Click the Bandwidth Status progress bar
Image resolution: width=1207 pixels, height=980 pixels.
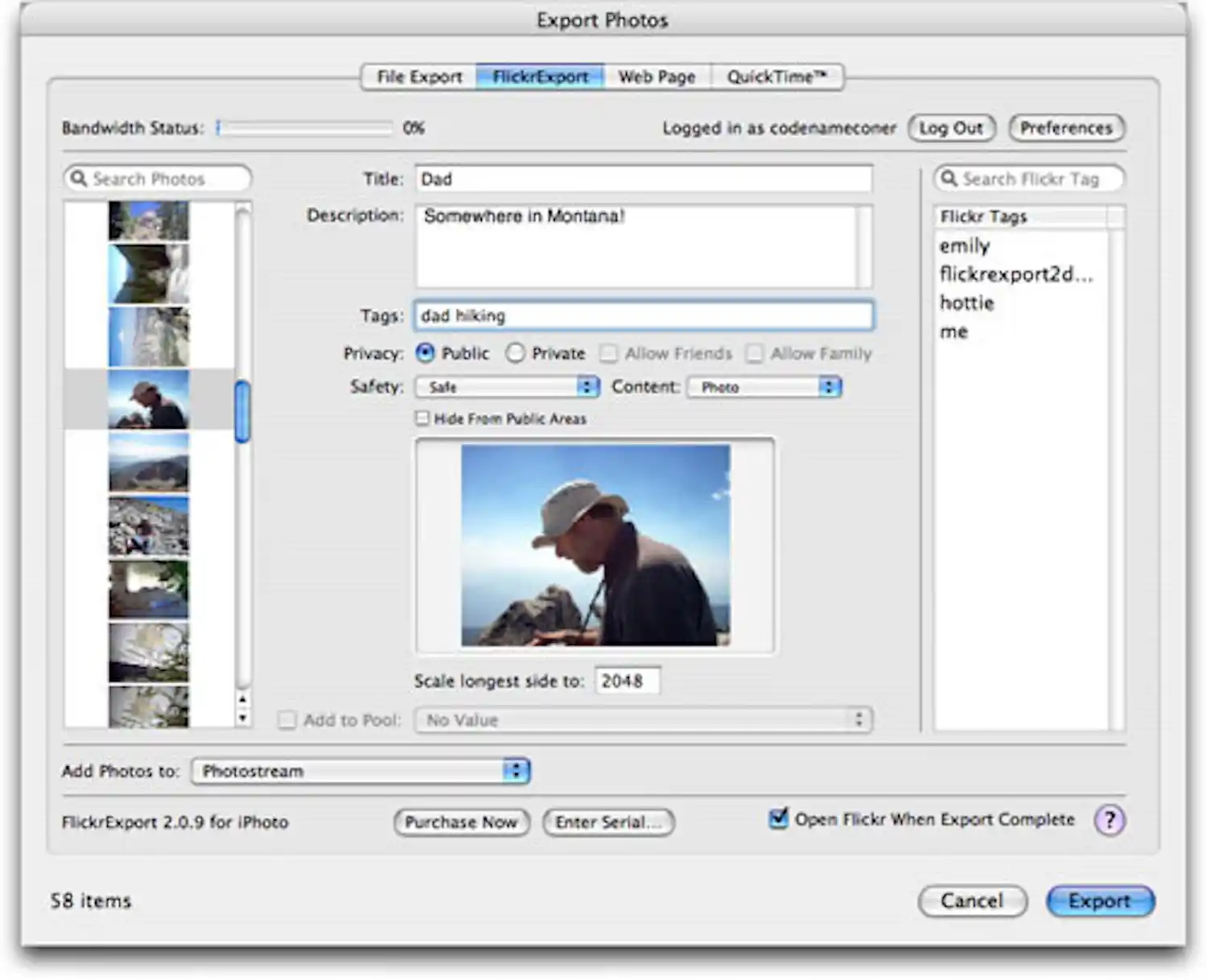[x=306, y=127]
